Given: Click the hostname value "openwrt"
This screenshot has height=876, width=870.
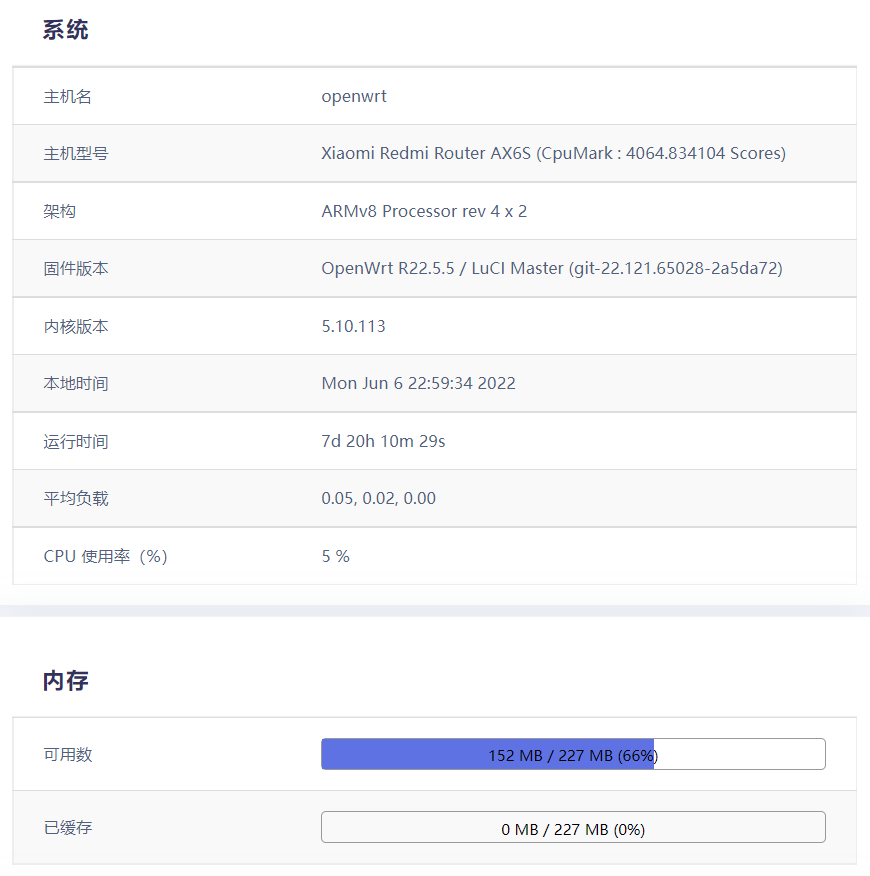Looking at the screenshot, I should pos(354,96).
